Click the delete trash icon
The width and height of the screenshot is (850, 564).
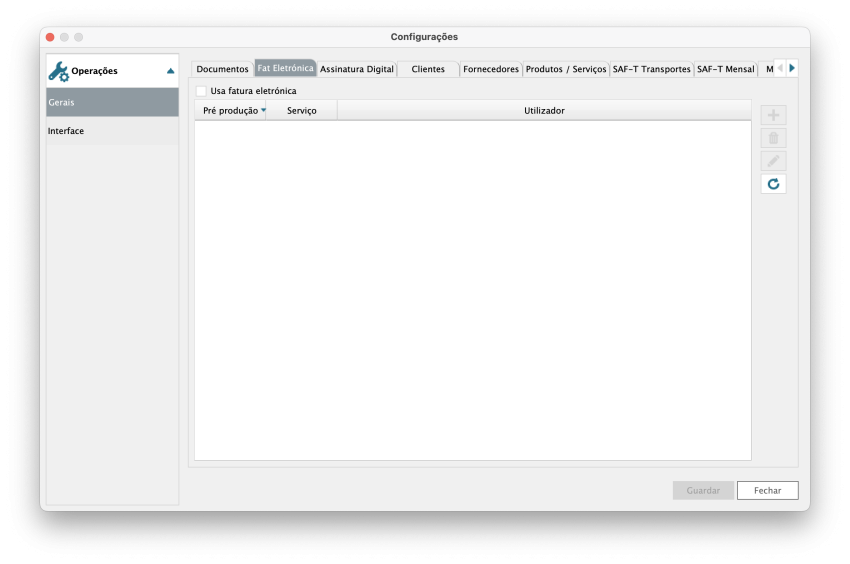(773, 139)
